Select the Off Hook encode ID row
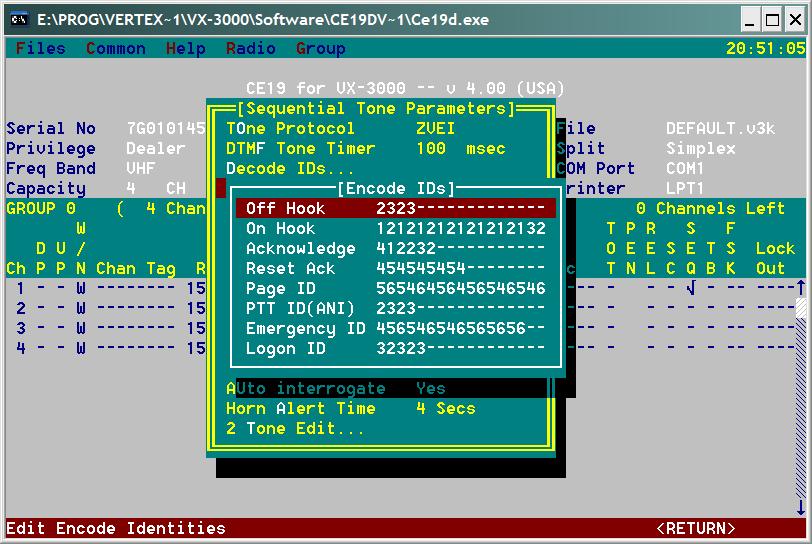 [x=396, y=208]
